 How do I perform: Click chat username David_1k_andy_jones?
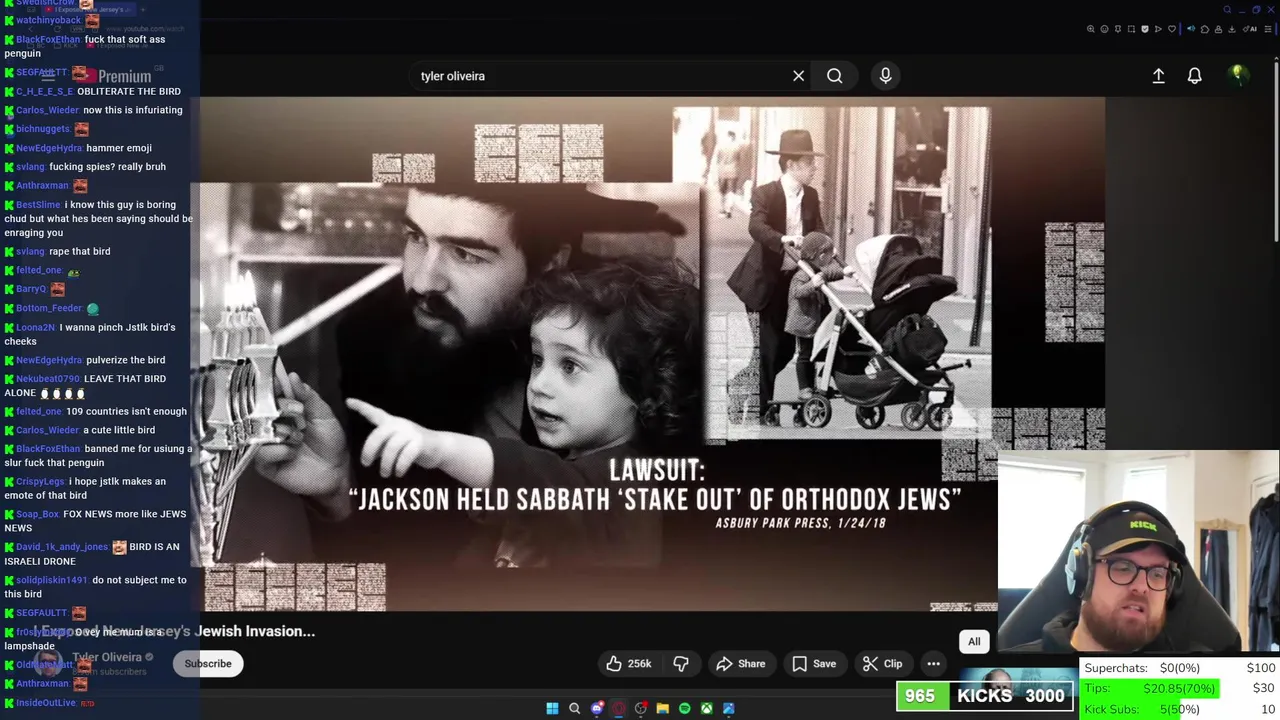click(x=62, y=548)
